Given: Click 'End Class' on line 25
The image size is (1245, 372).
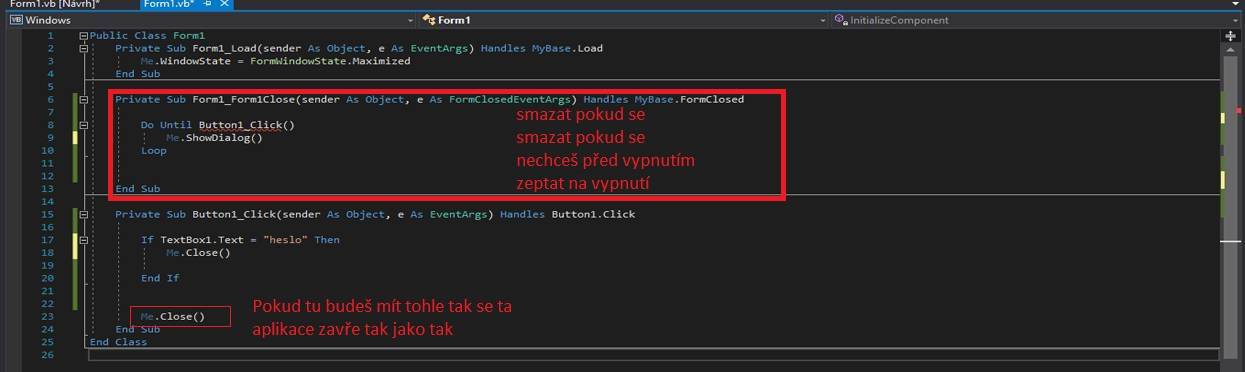Looking at the screenshot, I should point(118,342).
